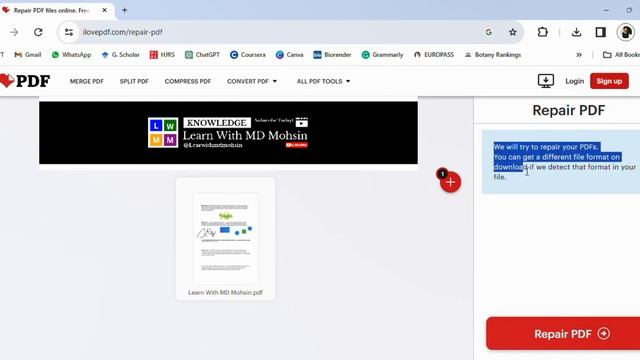Viewport: 640px width, 360px height.
Task: Click the Google icon in the address bar
Action: click(489, 32)
